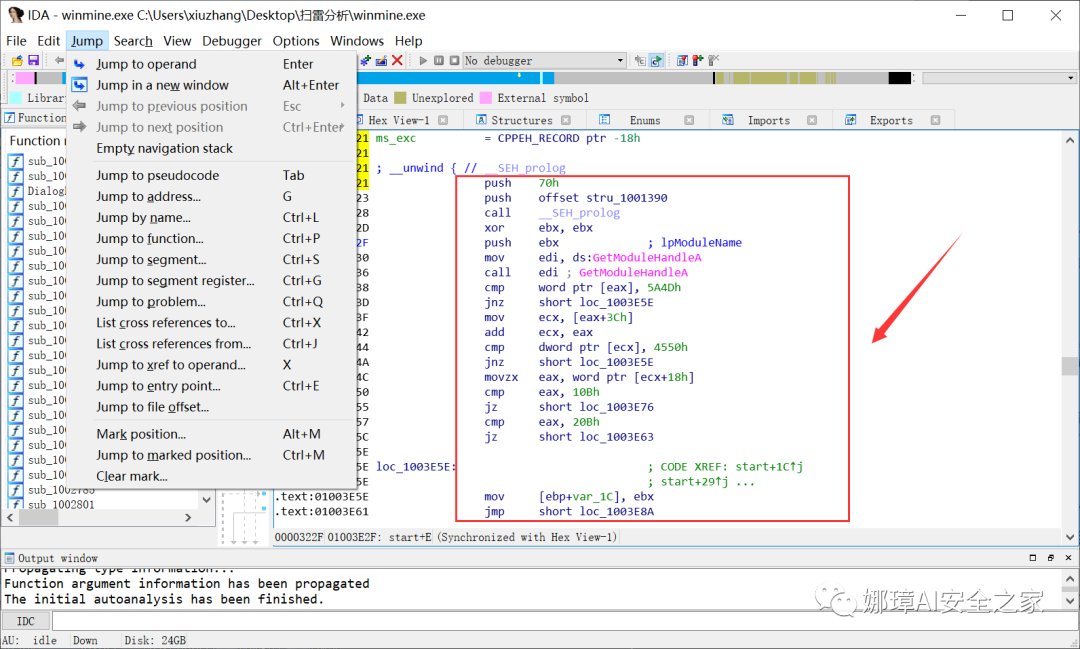Click the highlighted toolbar icon with the green arrow
This screenshot has height=649, width=1080.
656,61
